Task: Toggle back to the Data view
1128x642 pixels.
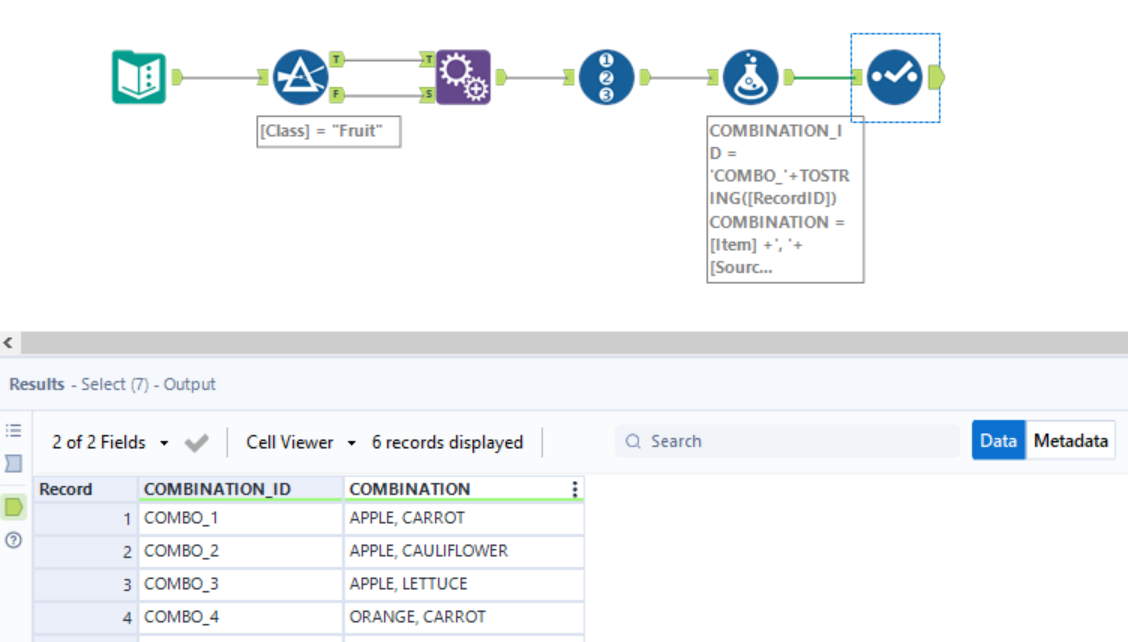Action: point(998,441)
